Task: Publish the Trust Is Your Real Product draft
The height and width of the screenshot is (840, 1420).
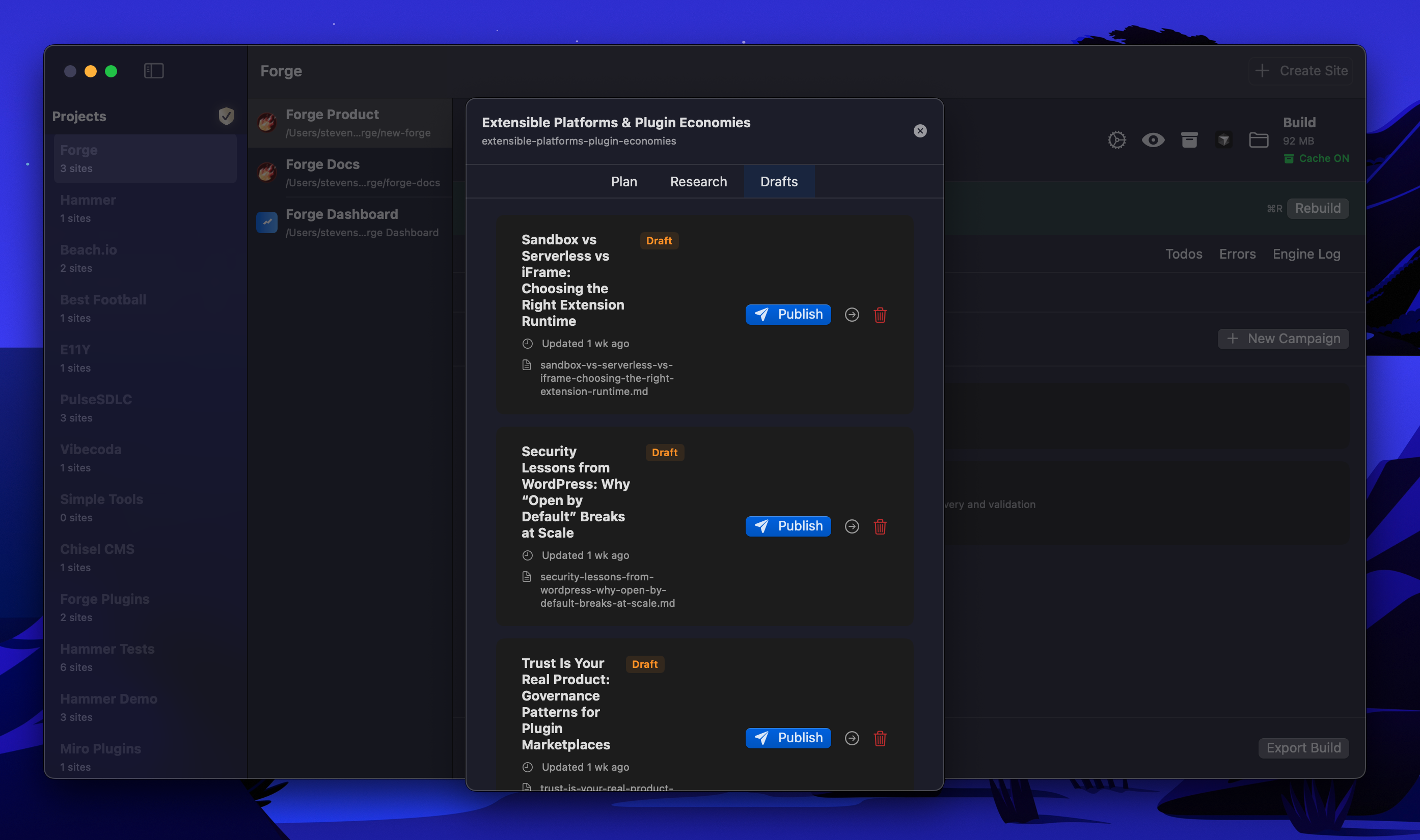Action: tap(788, 738)
